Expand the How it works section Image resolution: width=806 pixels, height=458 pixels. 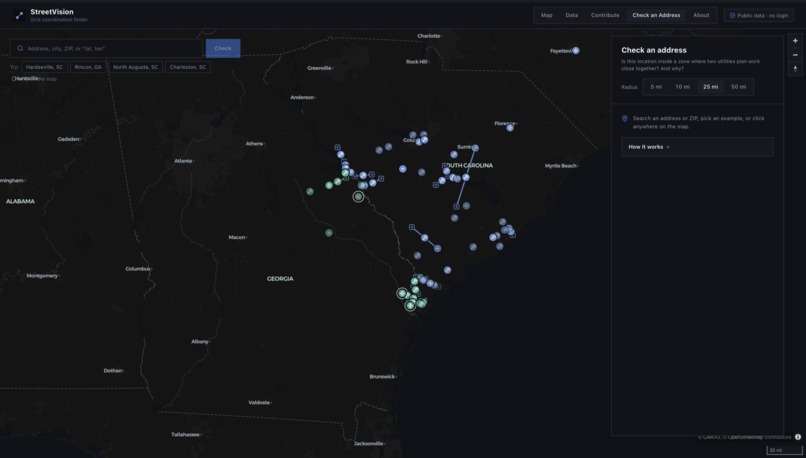697,147
